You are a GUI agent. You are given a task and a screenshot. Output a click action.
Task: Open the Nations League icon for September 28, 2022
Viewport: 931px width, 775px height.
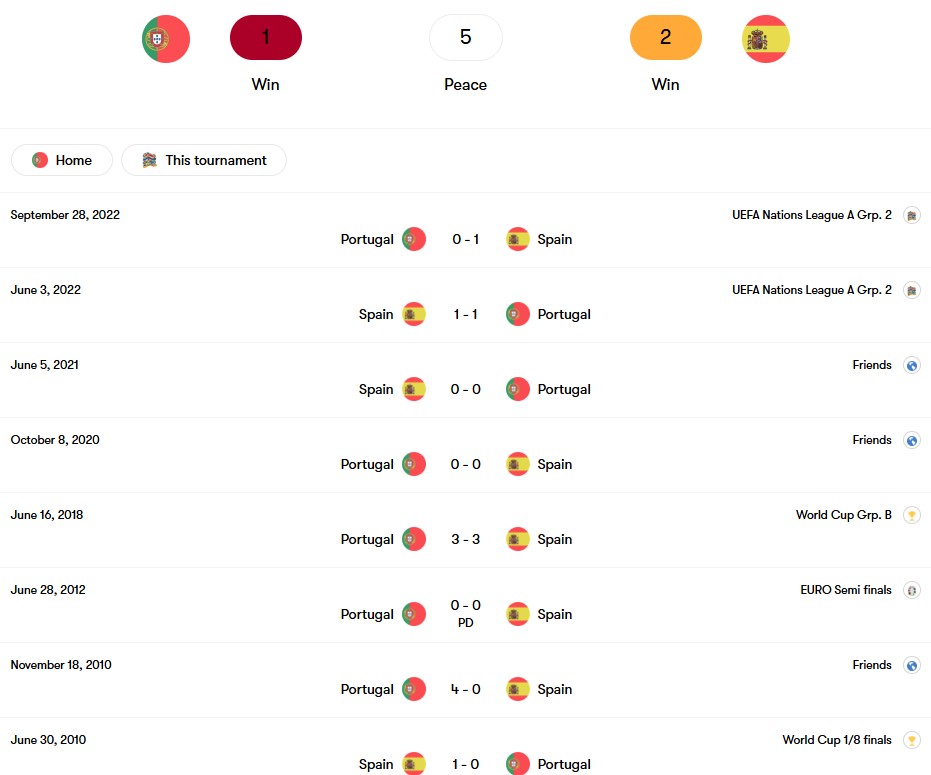click(x=911, y=215)
